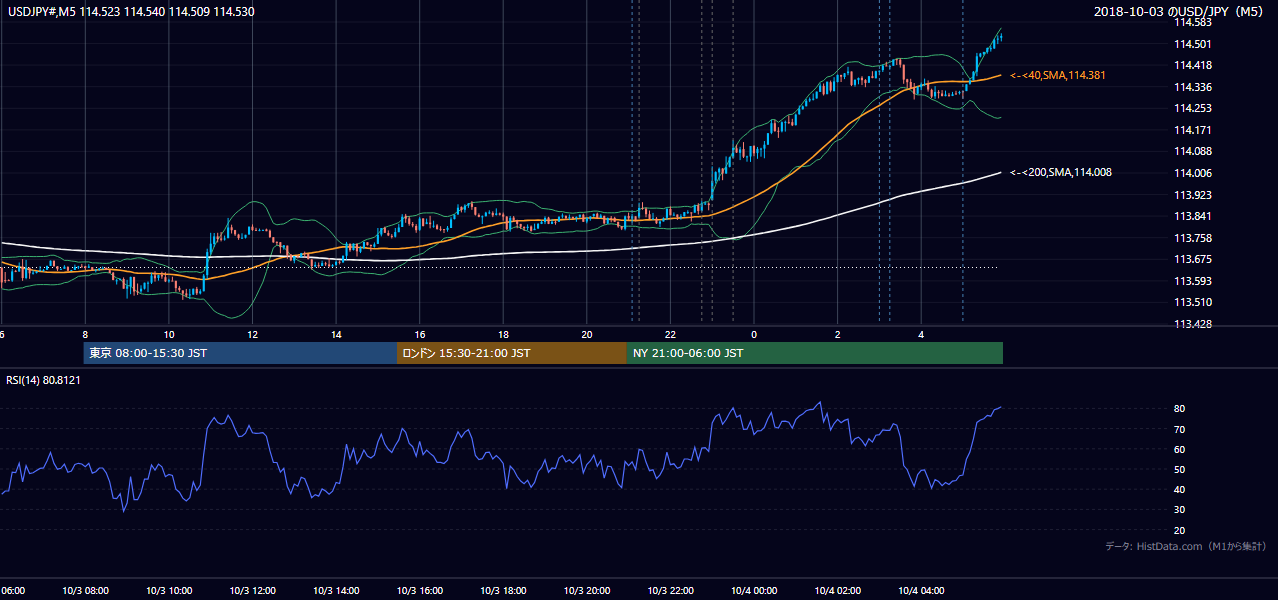Viewport: 1278px width, 600px height.
Task: Click price axis value 114.088
Action: tap(1193, 151)
